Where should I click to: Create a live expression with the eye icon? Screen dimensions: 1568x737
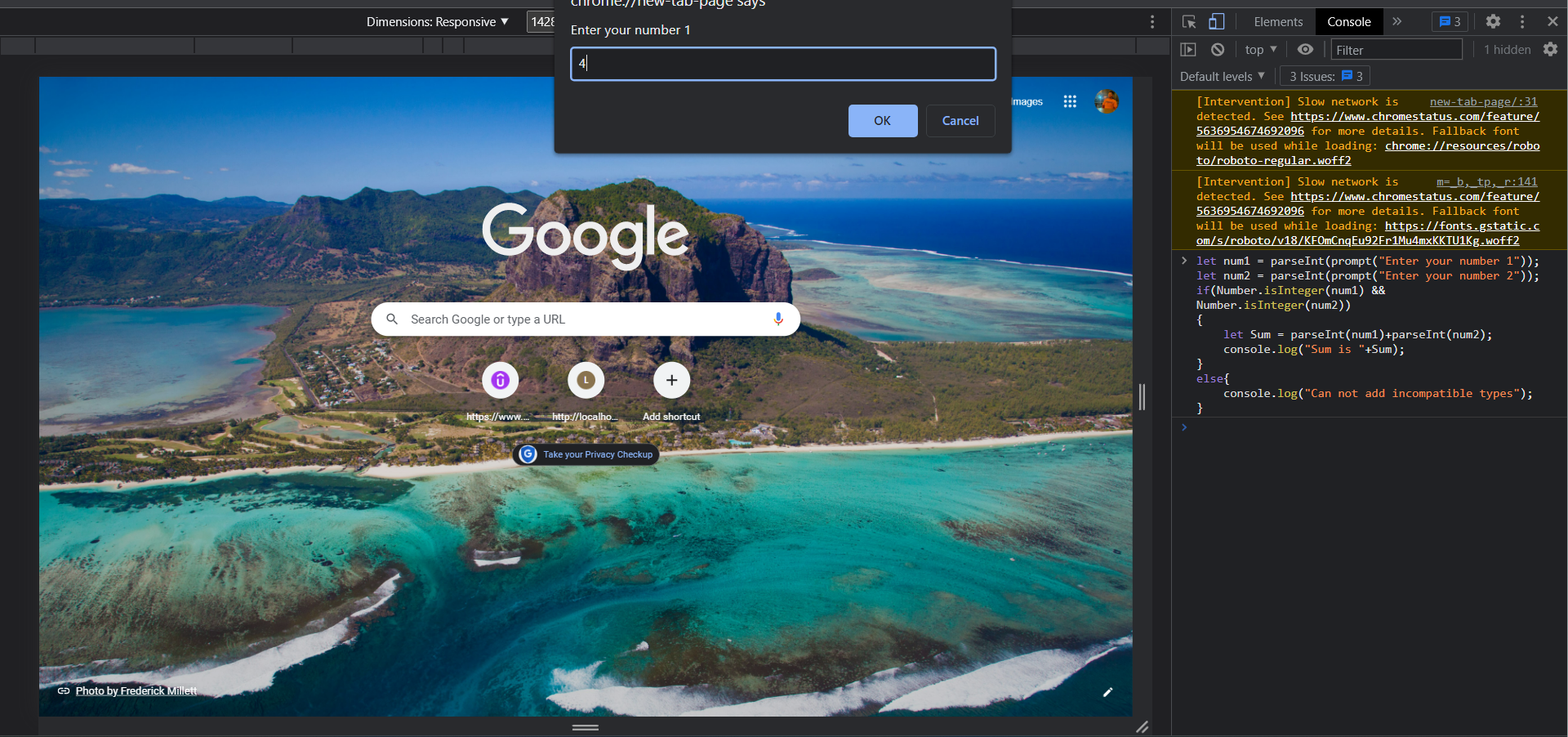coord(1305,50)
